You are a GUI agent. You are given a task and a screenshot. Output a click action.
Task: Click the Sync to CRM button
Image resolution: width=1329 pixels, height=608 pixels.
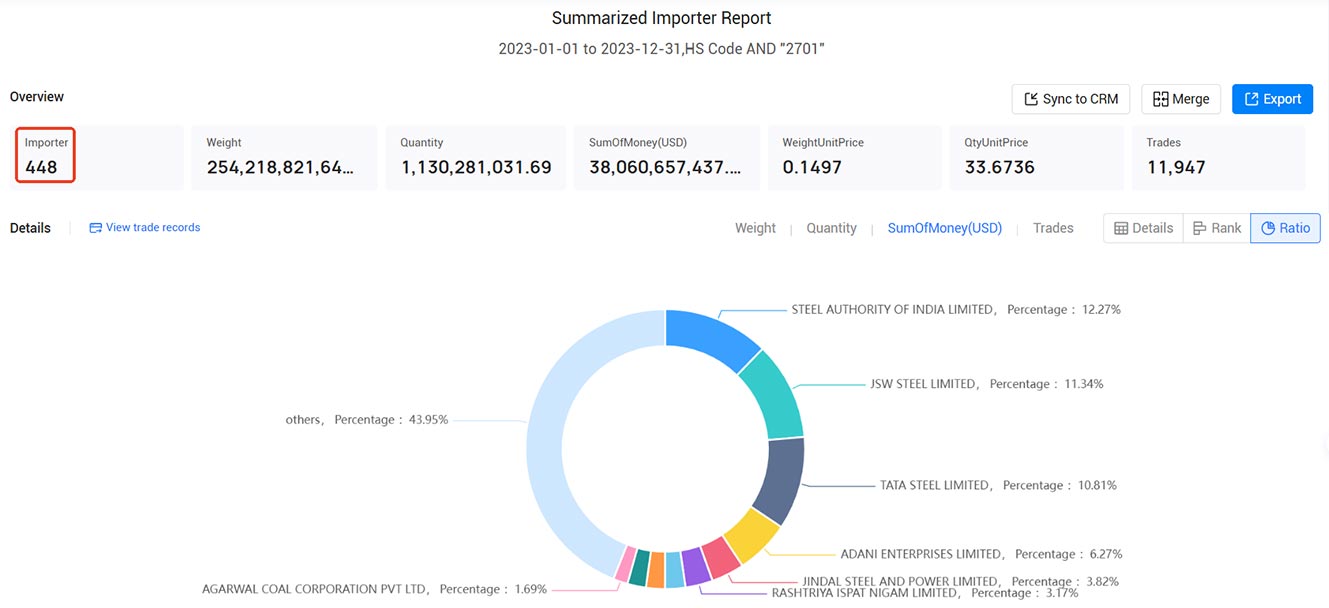1071,99
